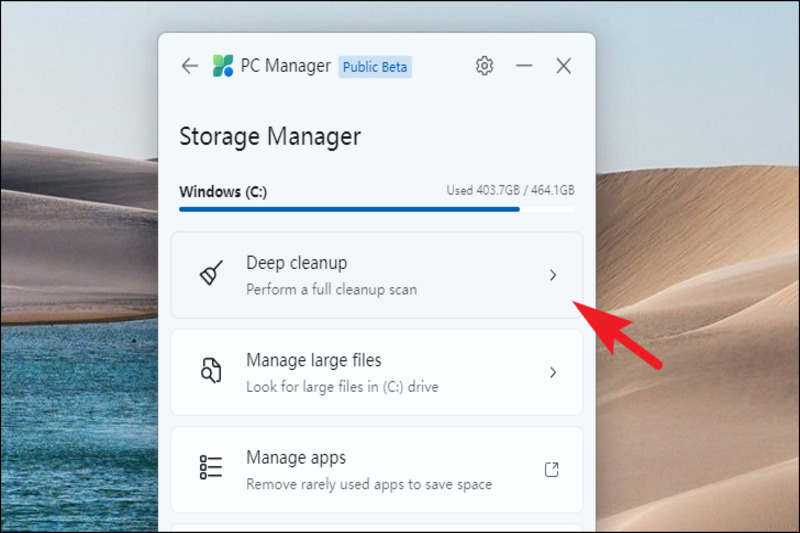The width and height of the screenshot is (800, 533).
Task: Click the list icon beside Manage apps
Action: (211, 468)
